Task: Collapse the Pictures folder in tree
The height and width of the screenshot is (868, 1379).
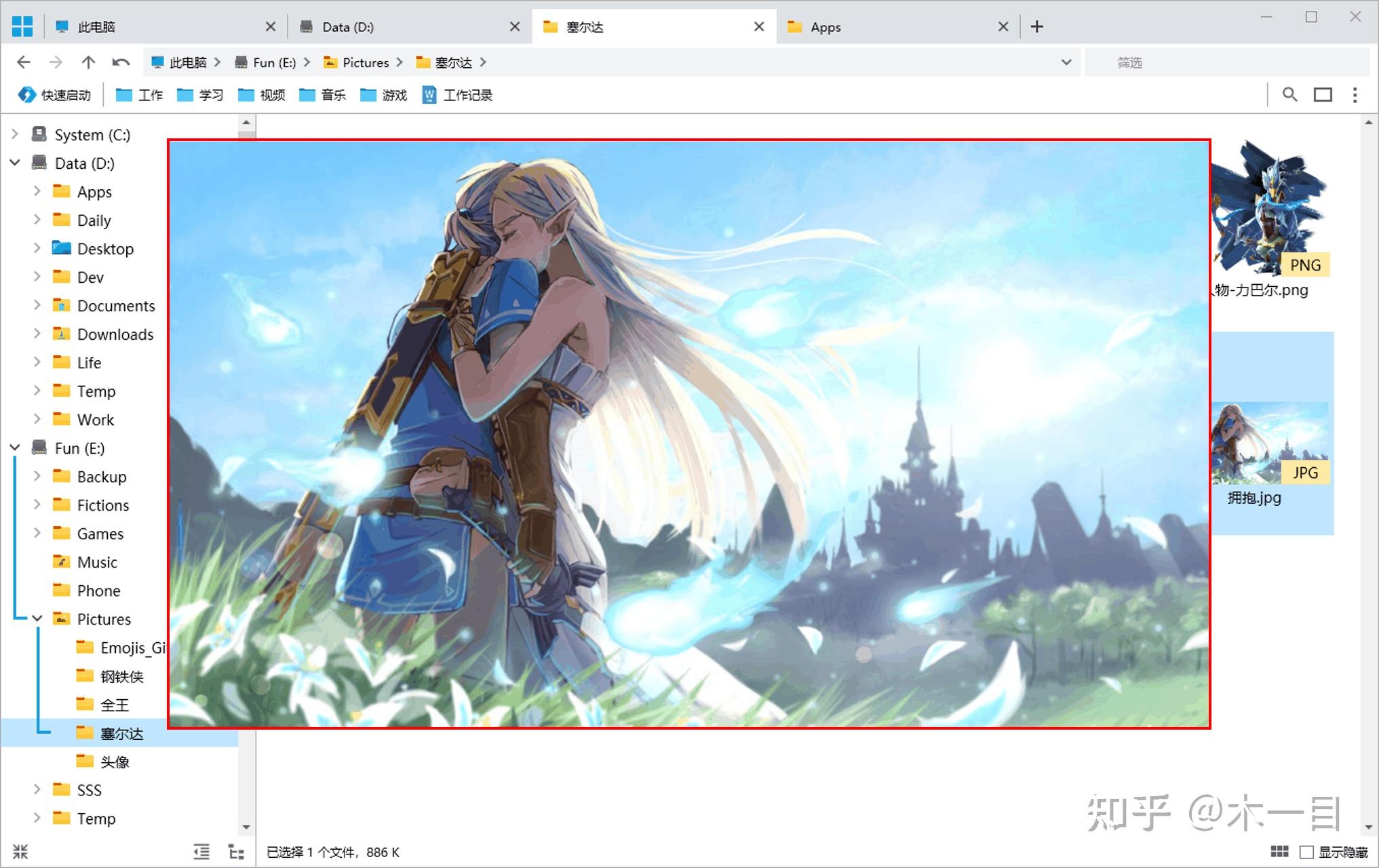Action: pos(37,618)
